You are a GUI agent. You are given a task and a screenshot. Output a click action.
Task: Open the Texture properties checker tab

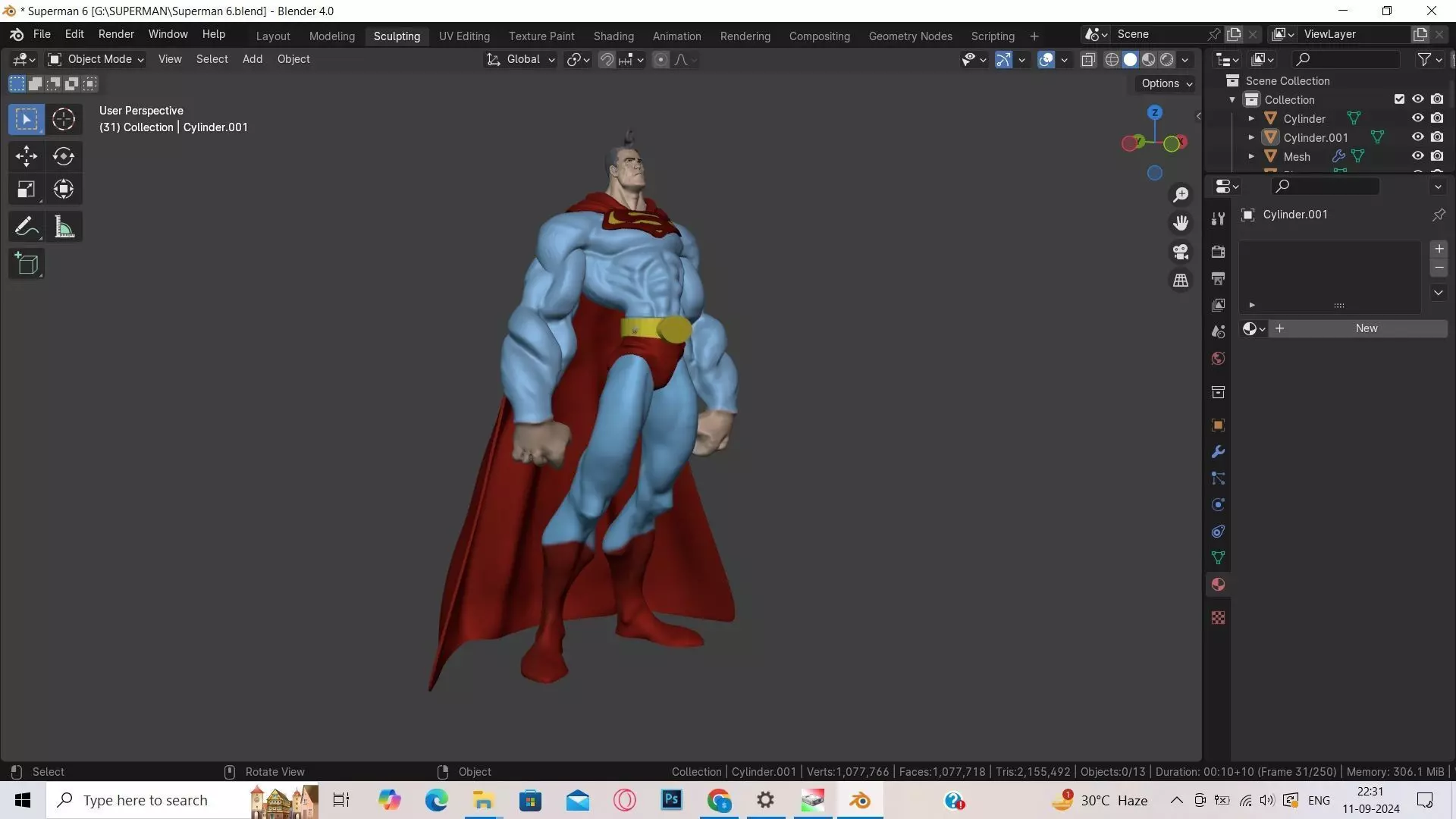point(1218,618)
